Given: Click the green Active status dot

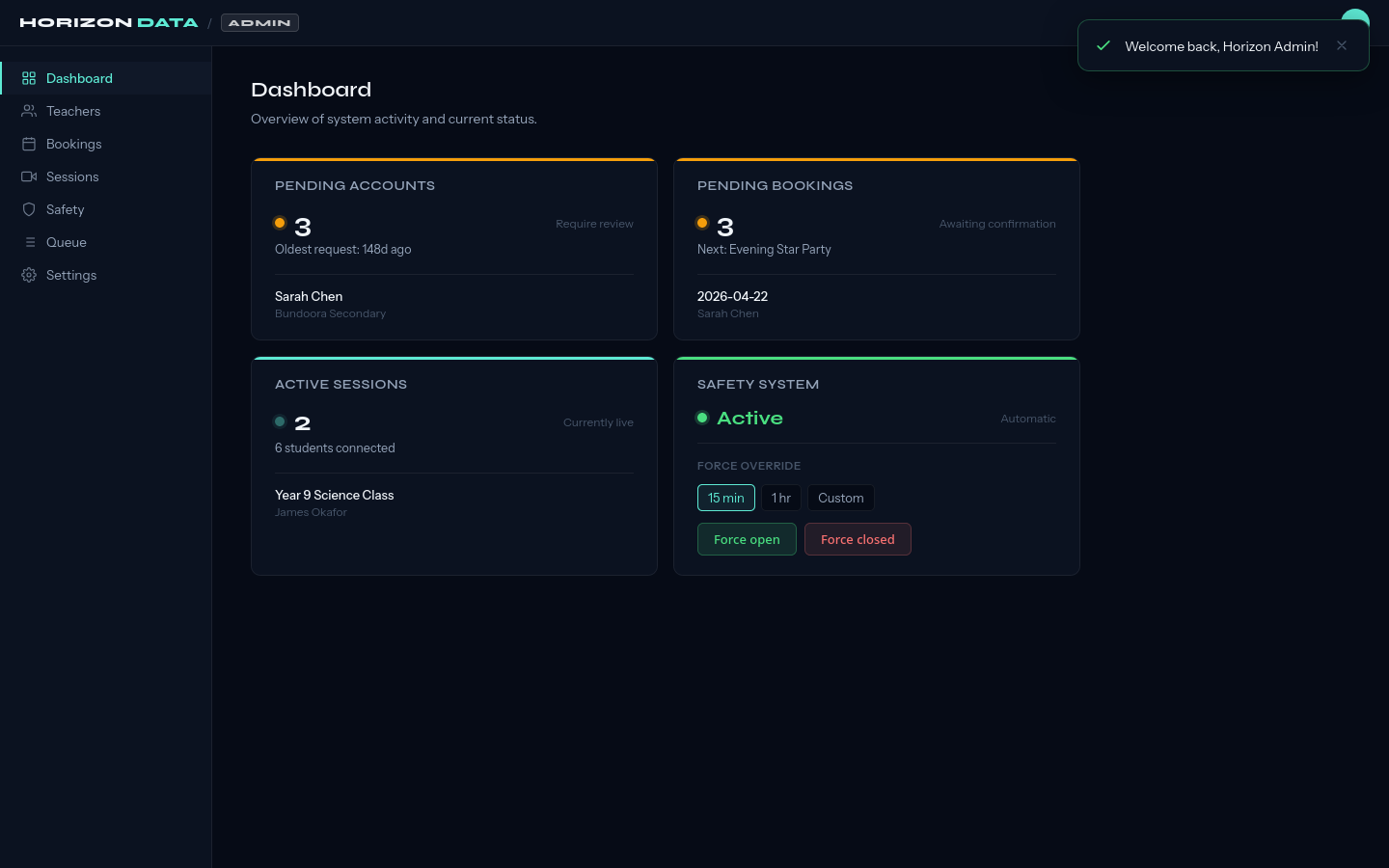Looking at the screenshot, I should [702, 418].
